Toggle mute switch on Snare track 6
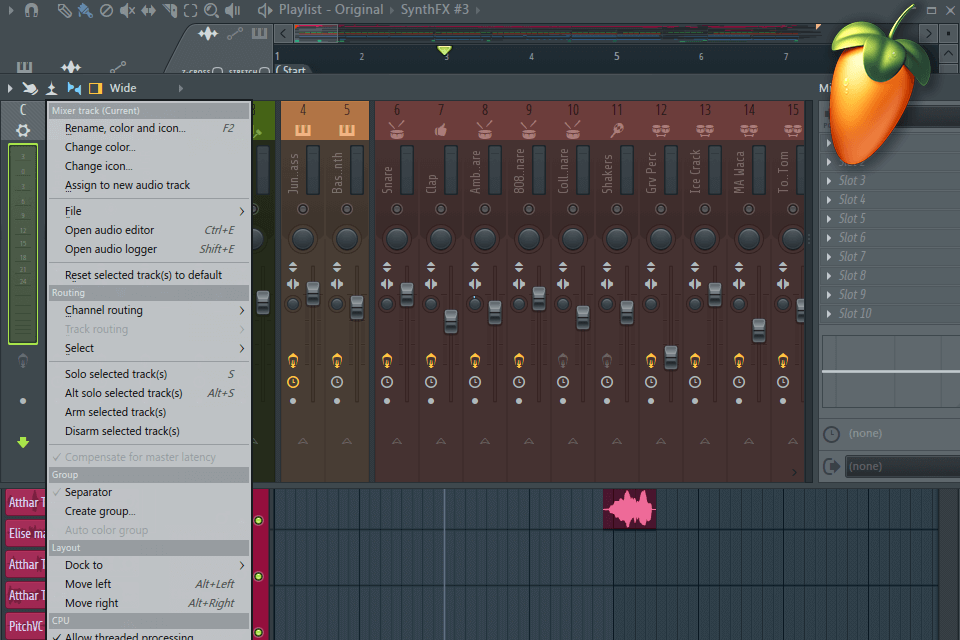 [x=397, y=209]
